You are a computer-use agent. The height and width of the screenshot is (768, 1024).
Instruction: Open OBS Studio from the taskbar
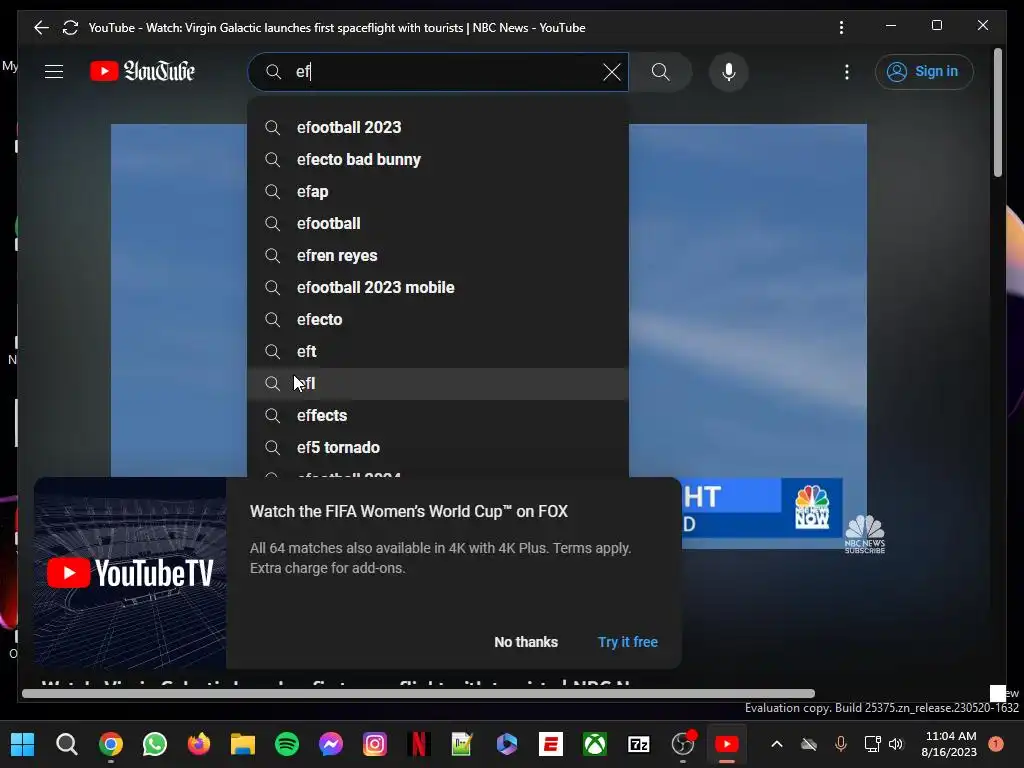pyautogui.click(x=683, y=744)
